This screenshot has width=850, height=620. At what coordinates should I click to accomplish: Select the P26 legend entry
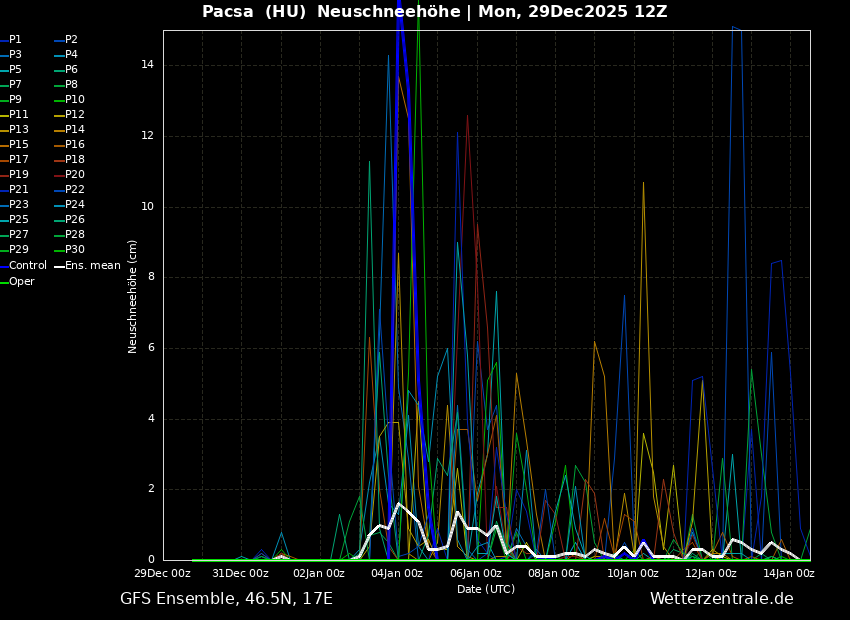pos(74,220)
